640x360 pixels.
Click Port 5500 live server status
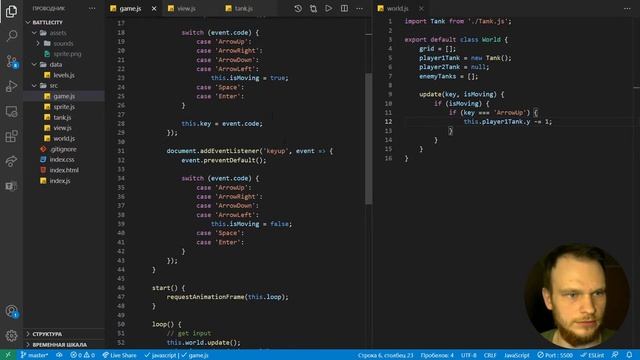tap(555, 355)
